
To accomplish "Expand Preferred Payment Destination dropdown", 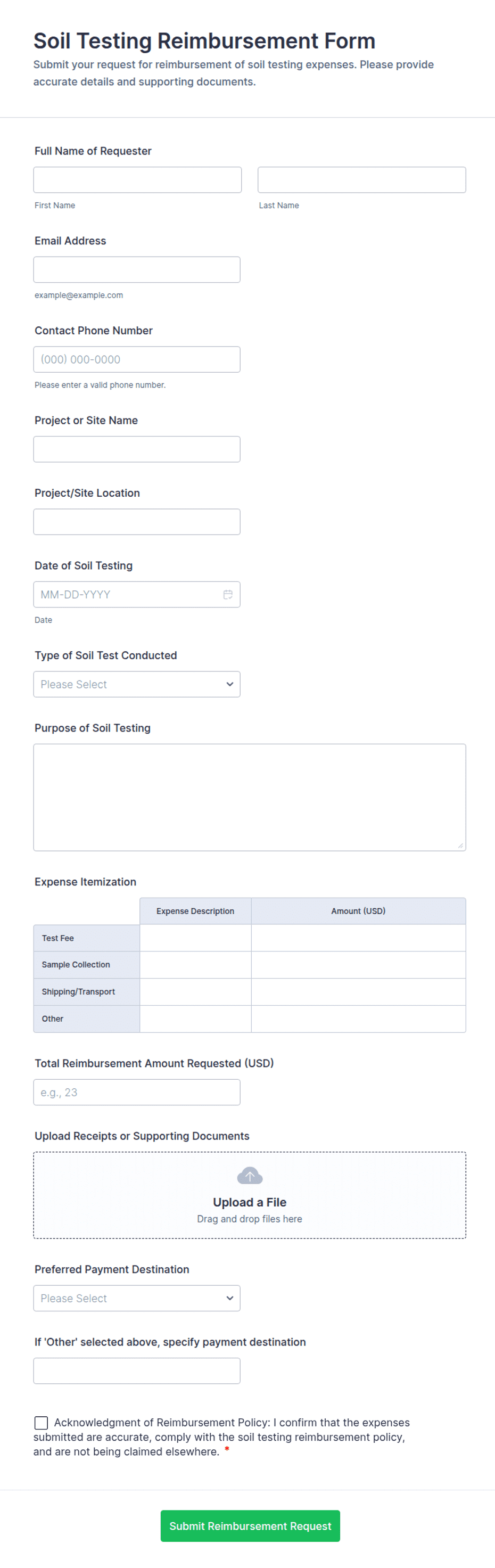I will [137, 1299].
